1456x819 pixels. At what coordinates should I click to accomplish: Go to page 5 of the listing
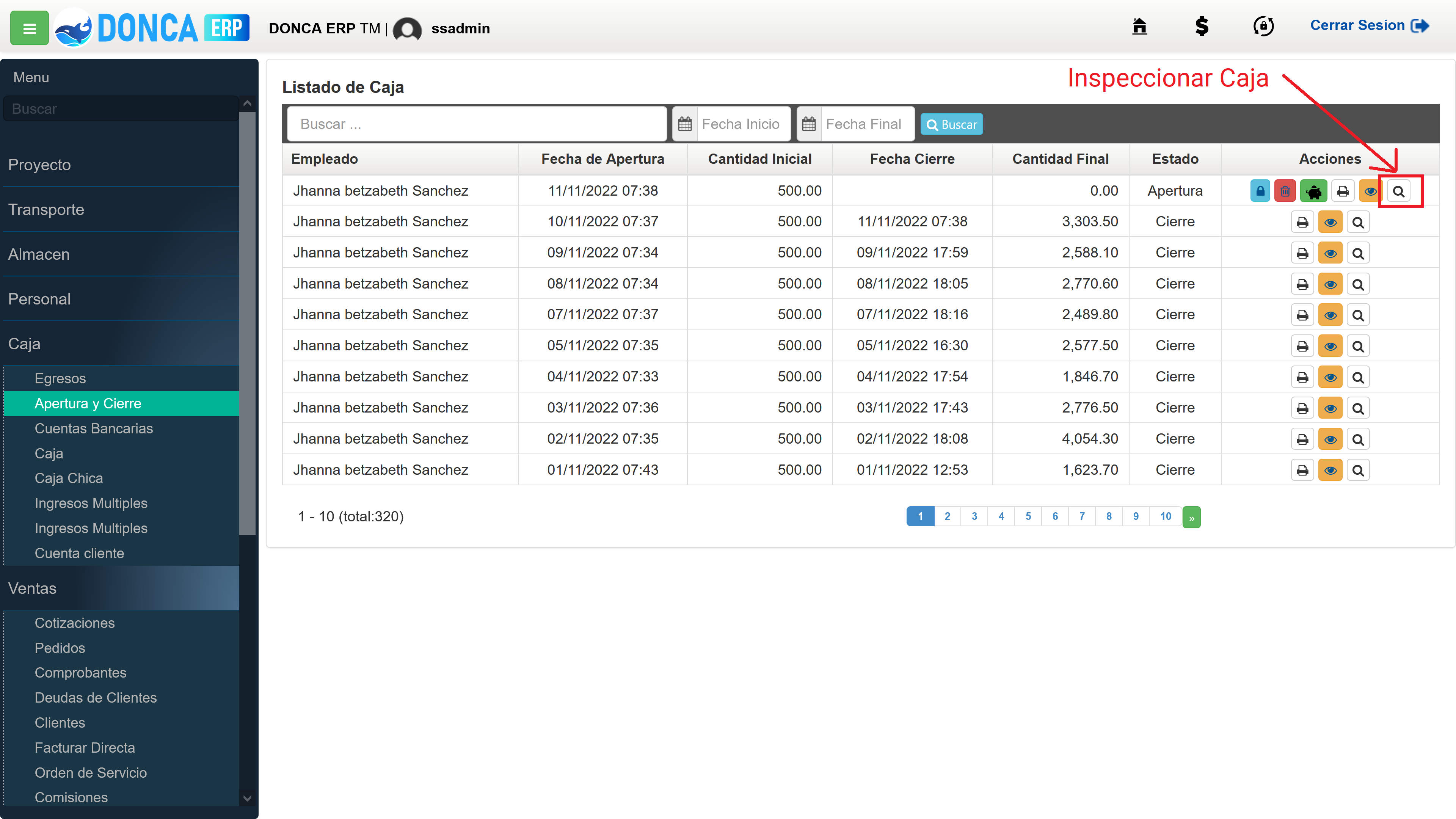point(1028,516)
